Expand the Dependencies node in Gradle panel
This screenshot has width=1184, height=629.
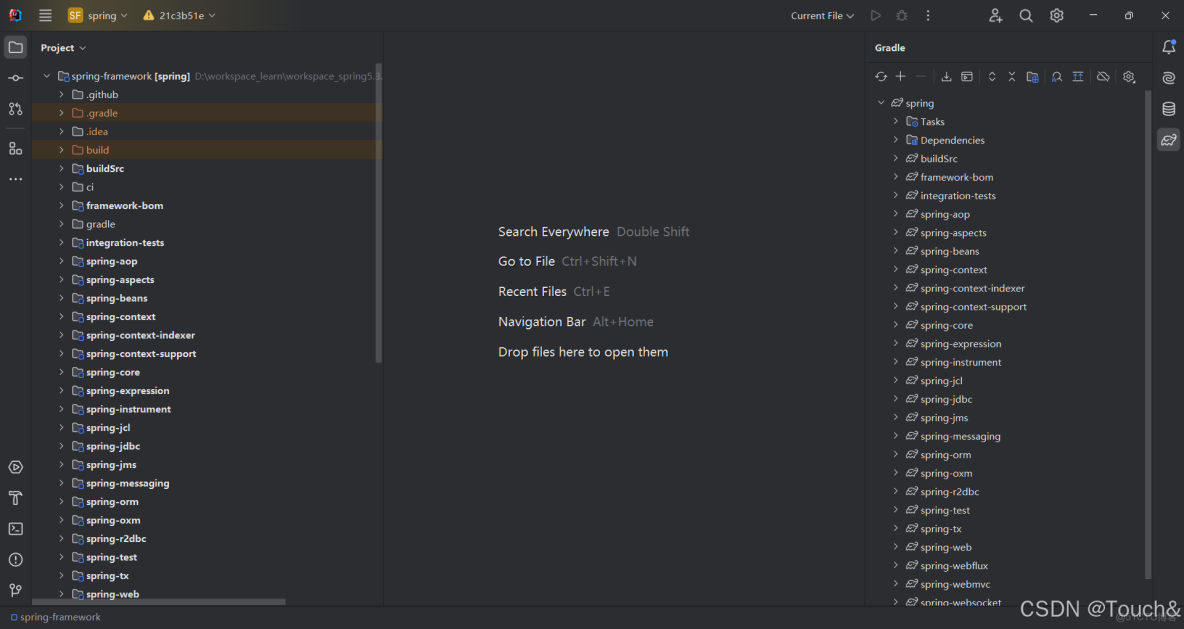pos(895,139)
